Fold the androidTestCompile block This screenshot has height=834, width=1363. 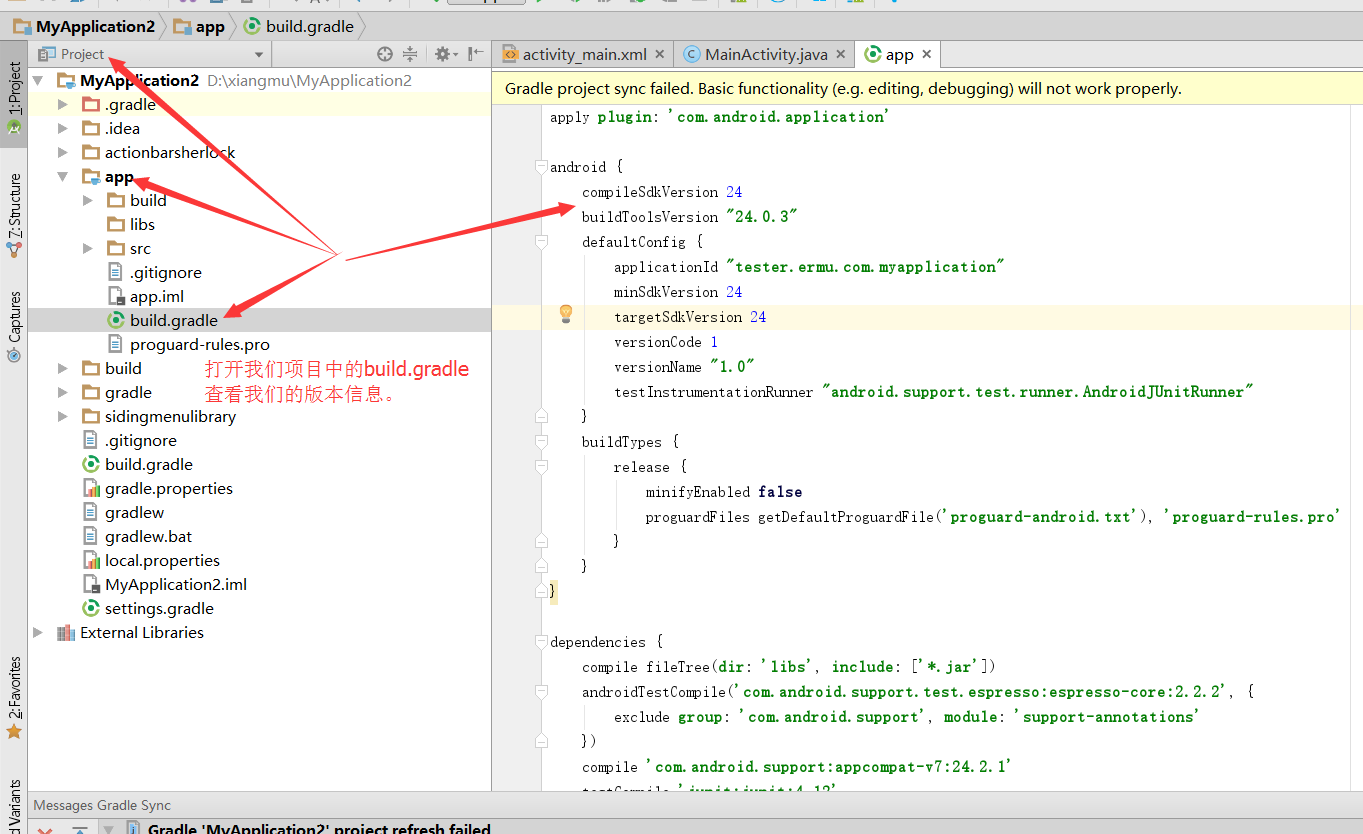click(x=541, y=692)
